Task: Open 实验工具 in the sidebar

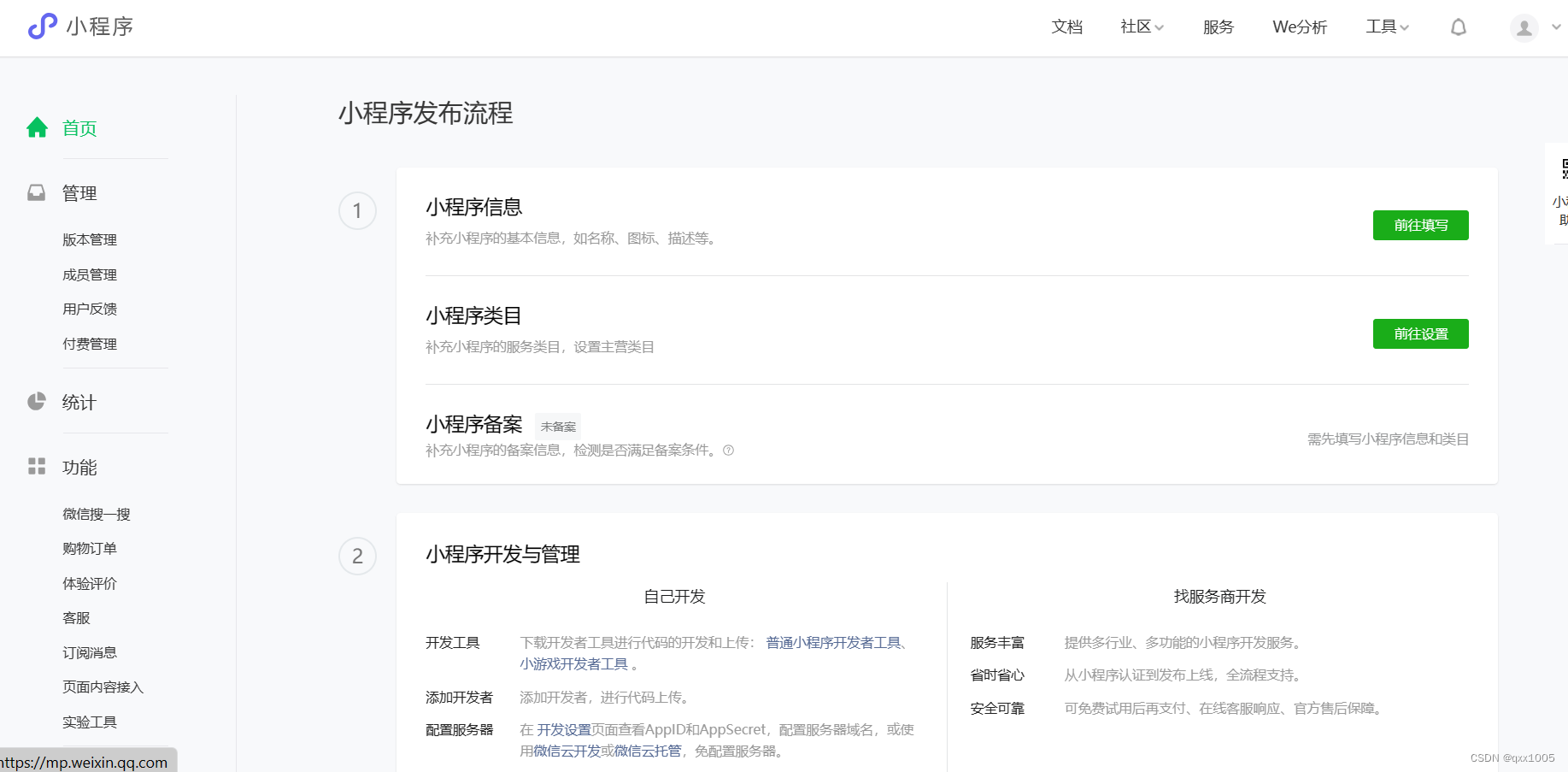Action: tap(90, 722)
